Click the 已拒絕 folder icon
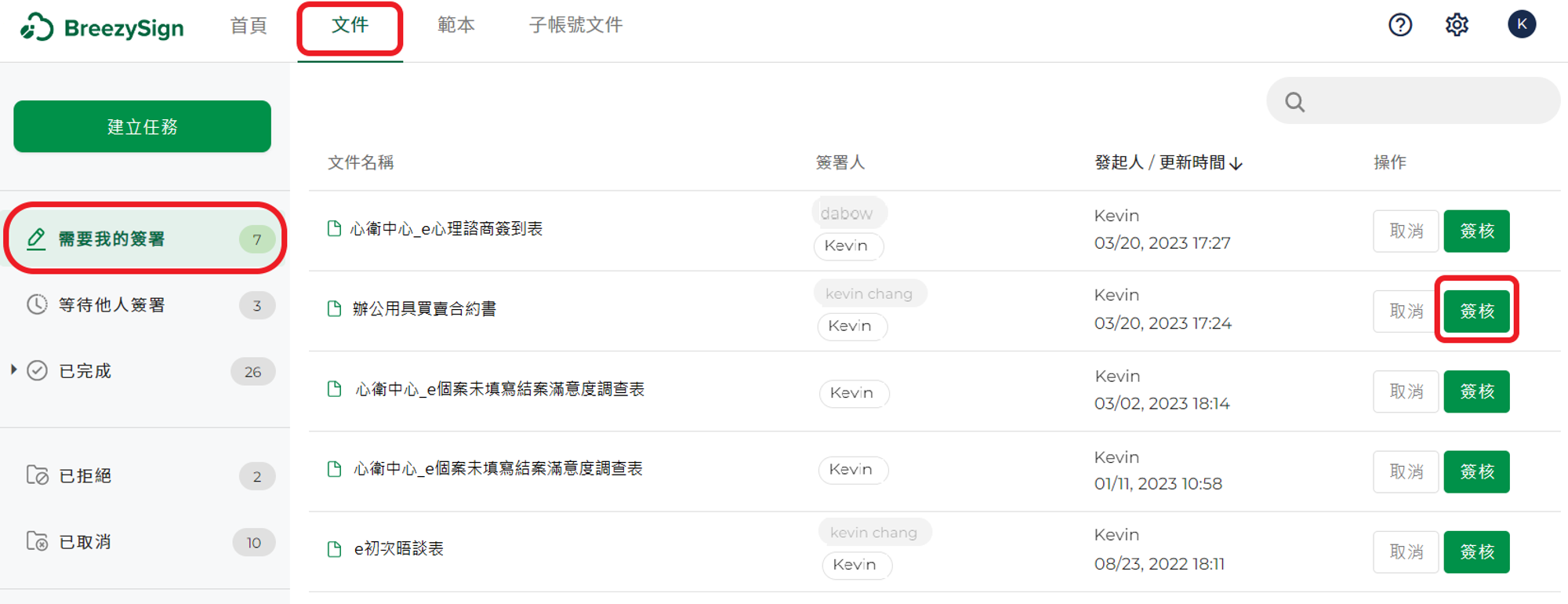The width and height of the screenshot is (1568, 604). 37,475
